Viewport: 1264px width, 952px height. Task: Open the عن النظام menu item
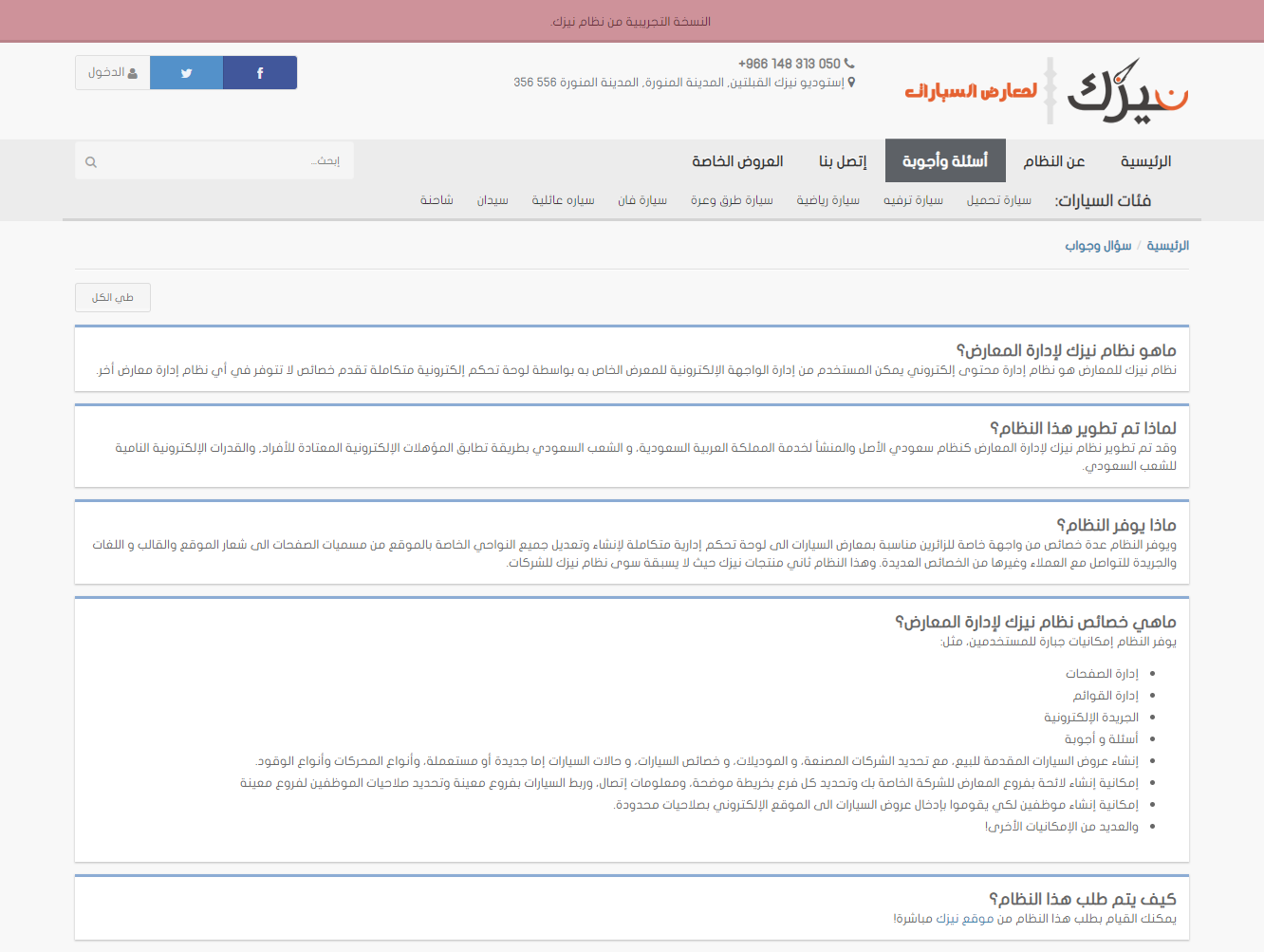point(1053,161)
